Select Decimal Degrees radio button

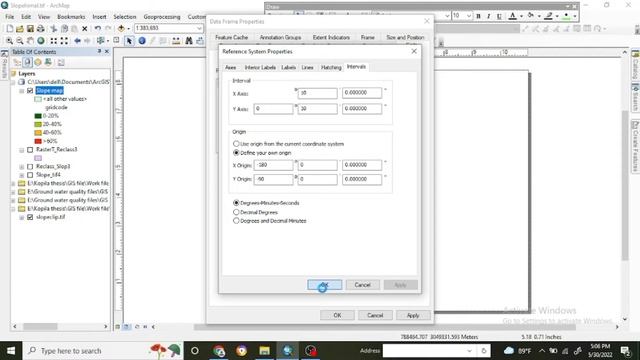[x=236, y=212]
